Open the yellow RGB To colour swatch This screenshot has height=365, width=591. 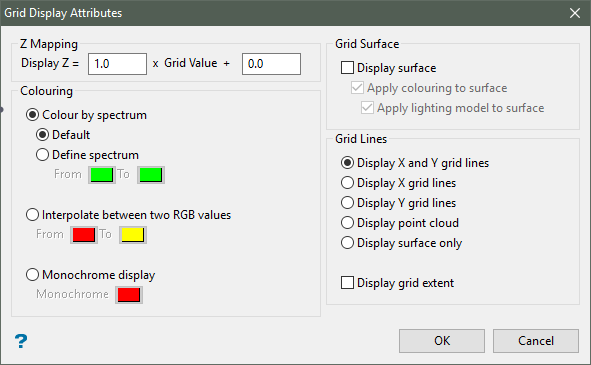pos(133,235)
